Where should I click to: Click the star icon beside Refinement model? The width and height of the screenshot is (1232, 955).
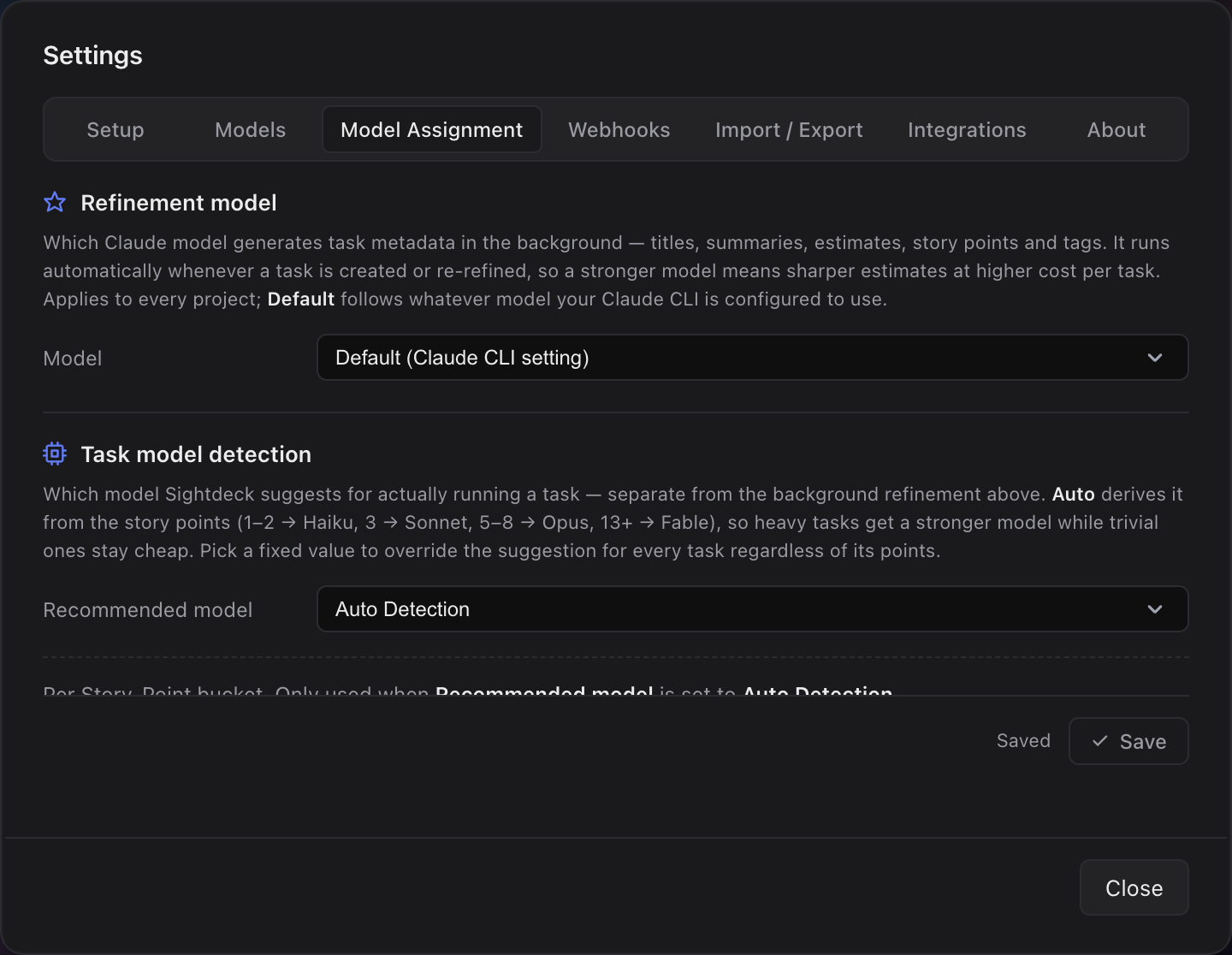tap(55, 202)
